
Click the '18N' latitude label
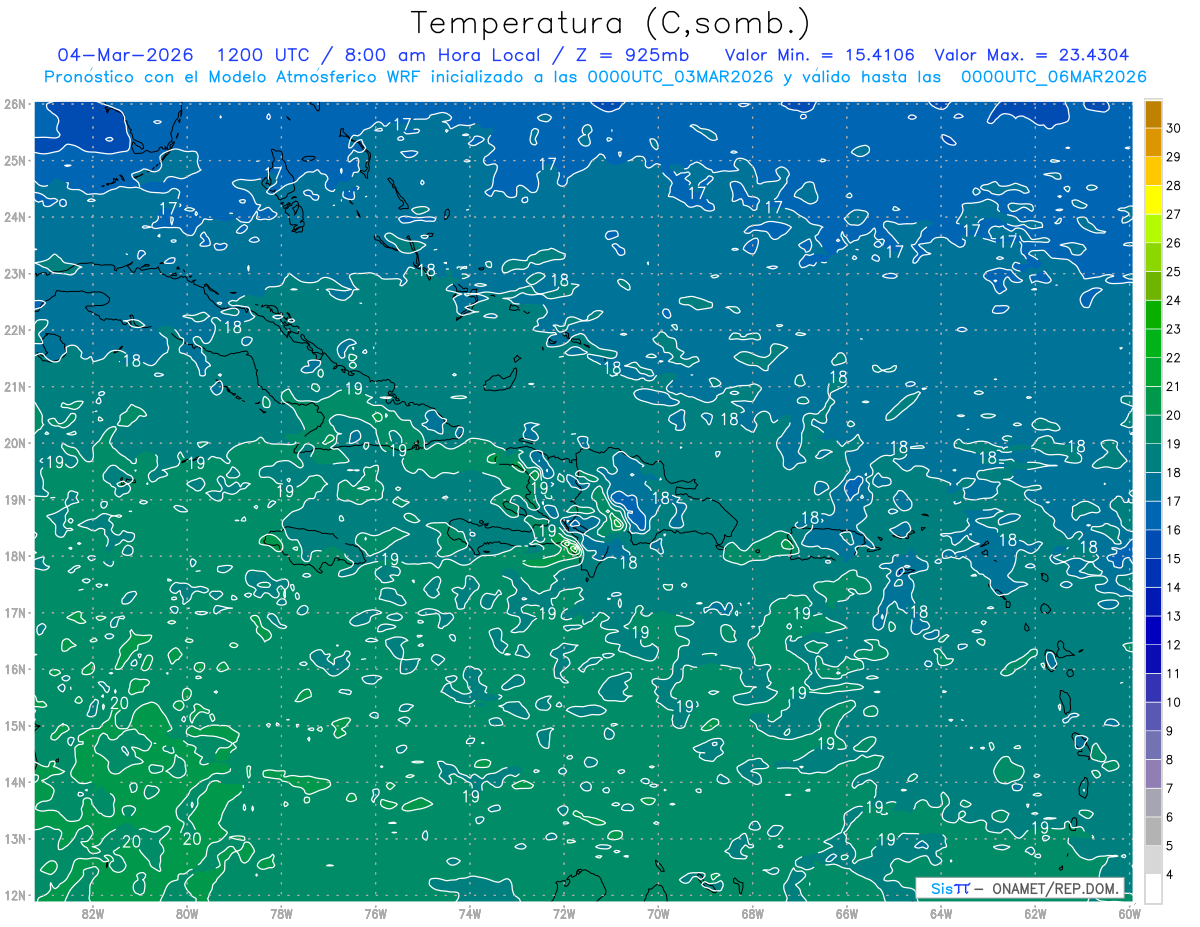[14, 556]
